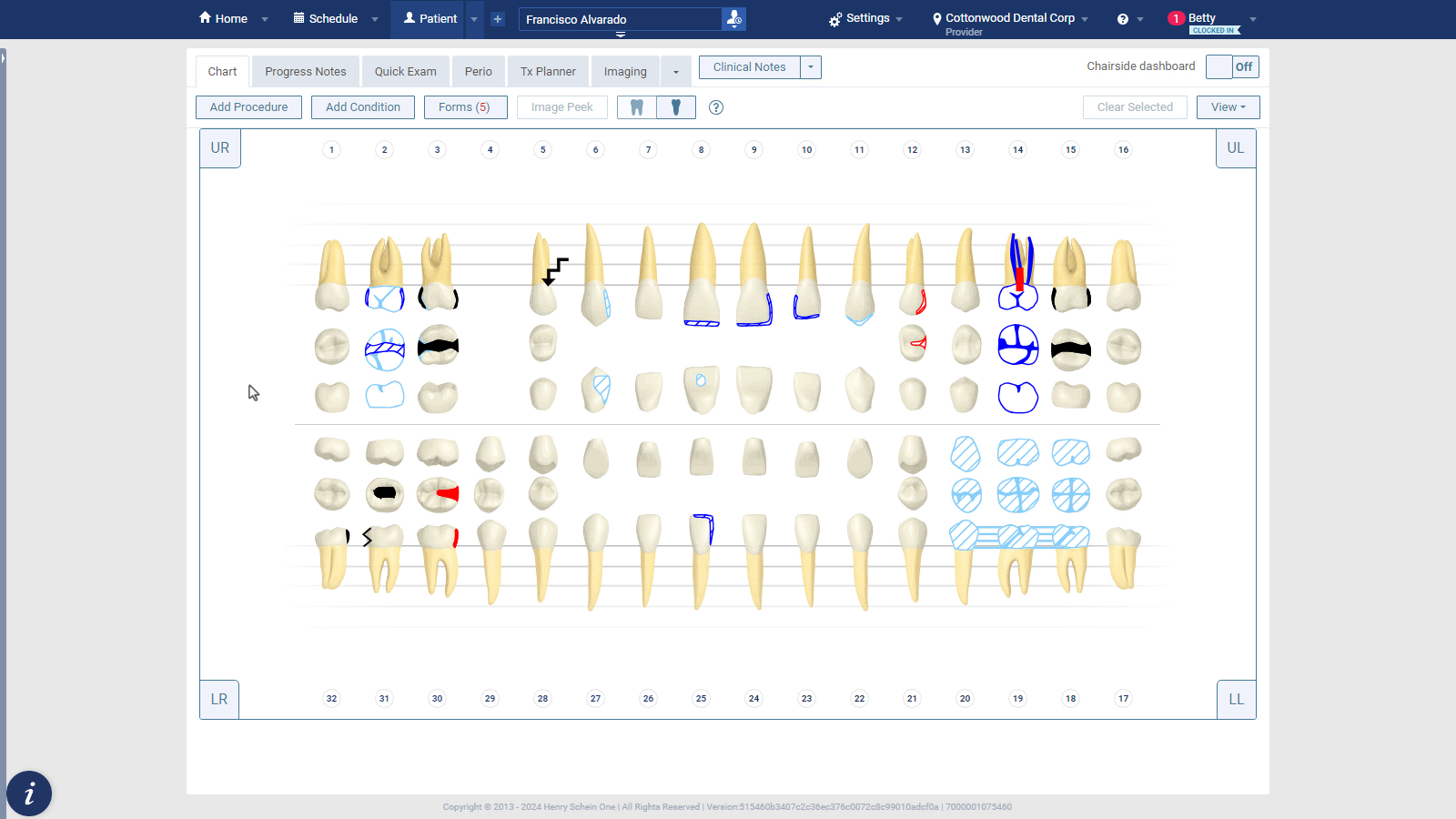Click the Settings gears icon
This screenshot has height=819, width=1456.
point(835,19)
